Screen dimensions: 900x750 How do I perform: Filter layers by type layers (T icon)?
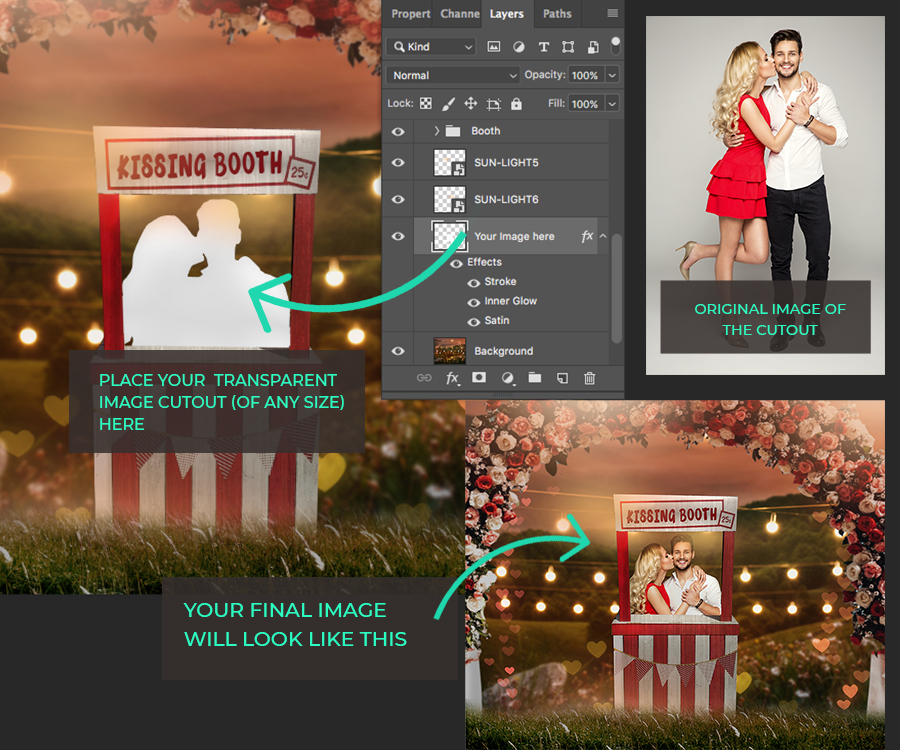tap(543, 47)
